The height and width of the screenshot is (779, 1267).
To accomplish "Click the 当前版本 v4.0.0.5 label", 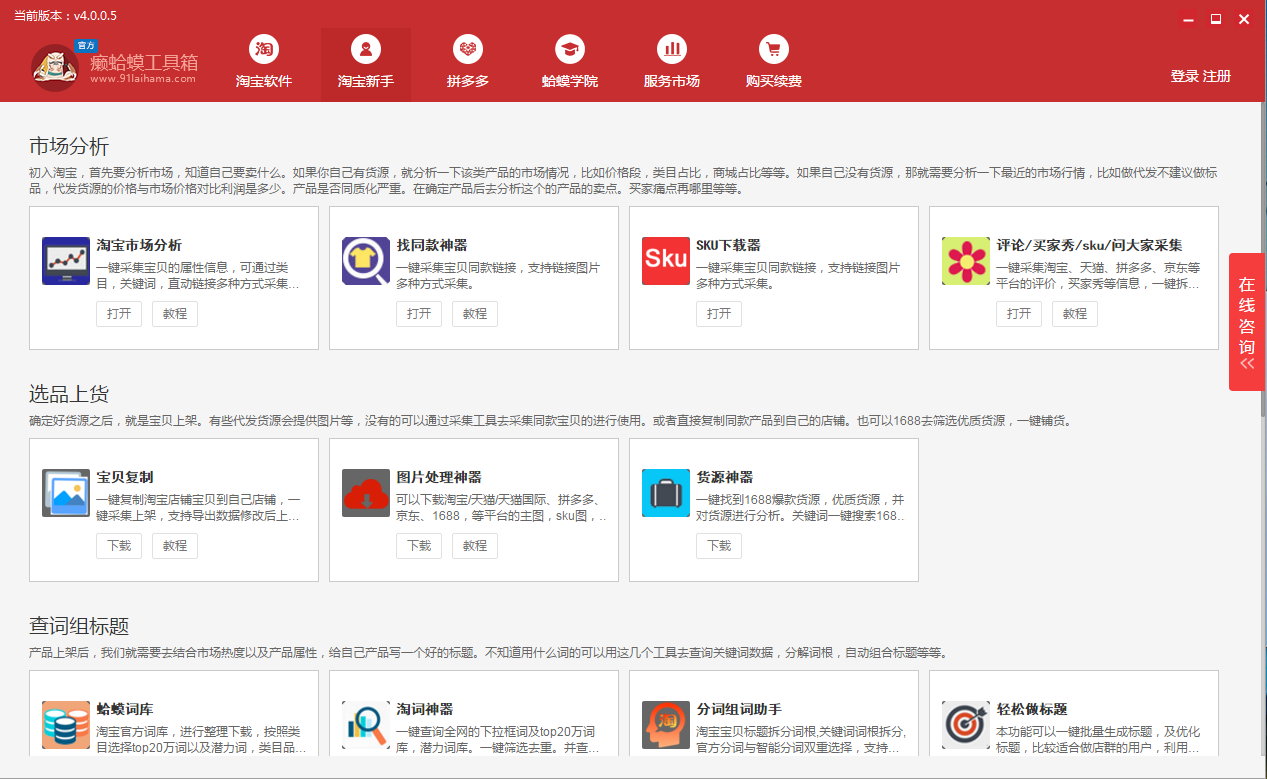I will (65, 16).
